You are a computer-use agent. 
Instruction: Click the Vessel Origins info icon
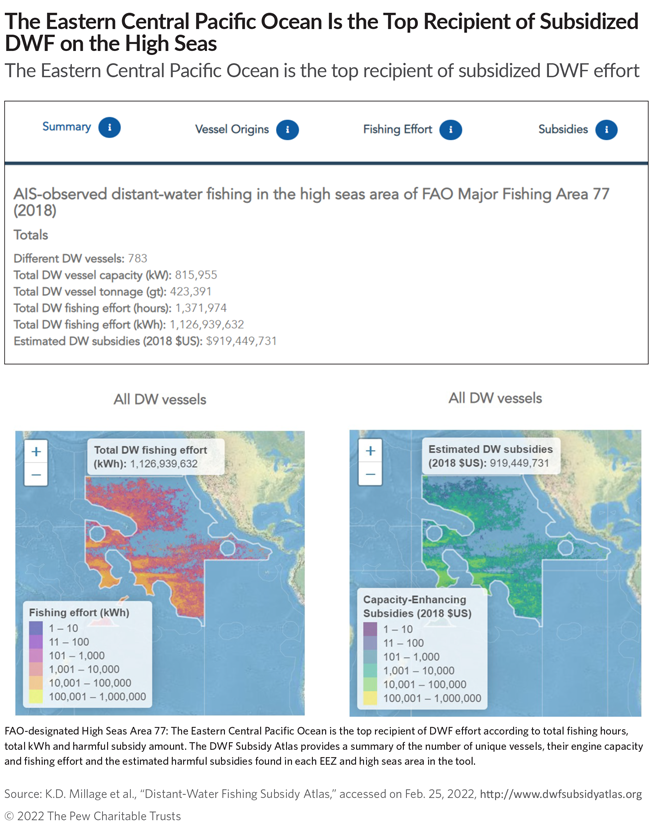tap(290, 129)
